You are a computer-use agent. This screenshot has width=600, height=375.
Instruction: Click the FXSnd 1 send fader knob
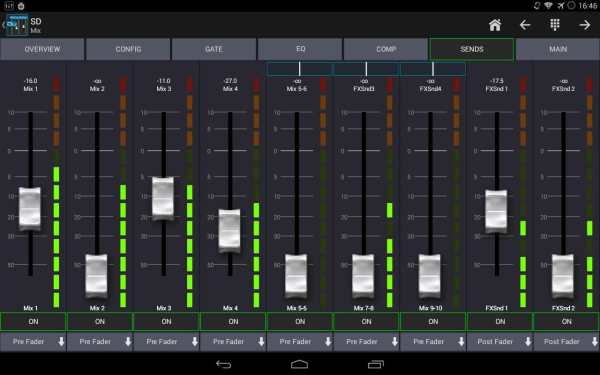[496, 211]
